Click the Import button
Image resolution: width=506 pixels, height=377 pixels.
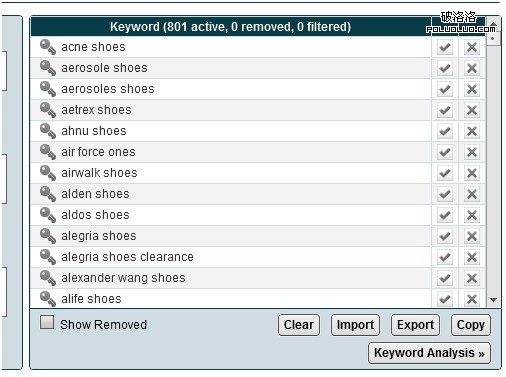pyautogui.click(x=355, y=325)
